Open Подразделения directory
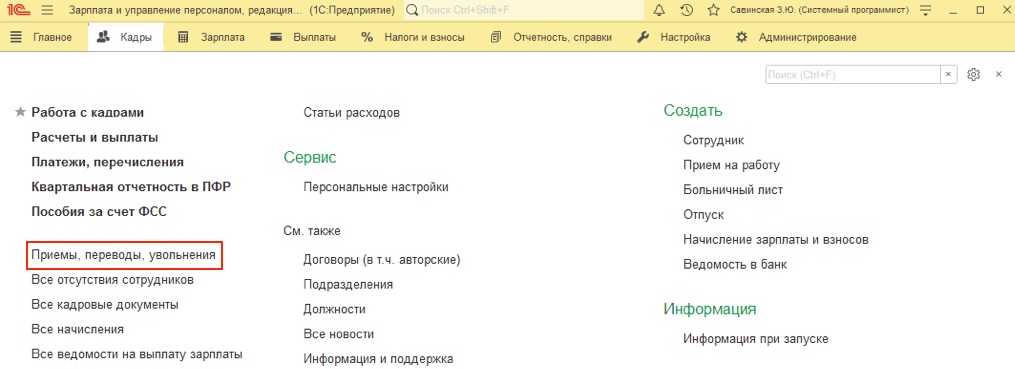1015x370 pixels. pos(348,285)
